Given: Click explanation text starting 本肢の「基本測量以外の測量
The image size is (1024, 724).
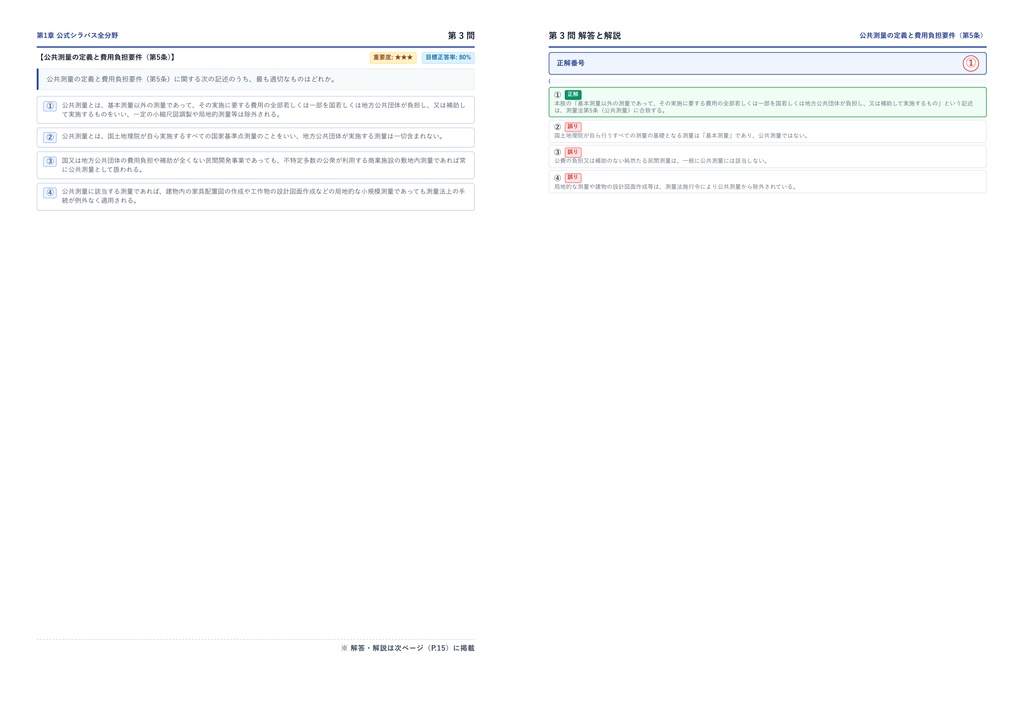Looking at the screenshot, I should pyautogui.click(x=763, y=106).
